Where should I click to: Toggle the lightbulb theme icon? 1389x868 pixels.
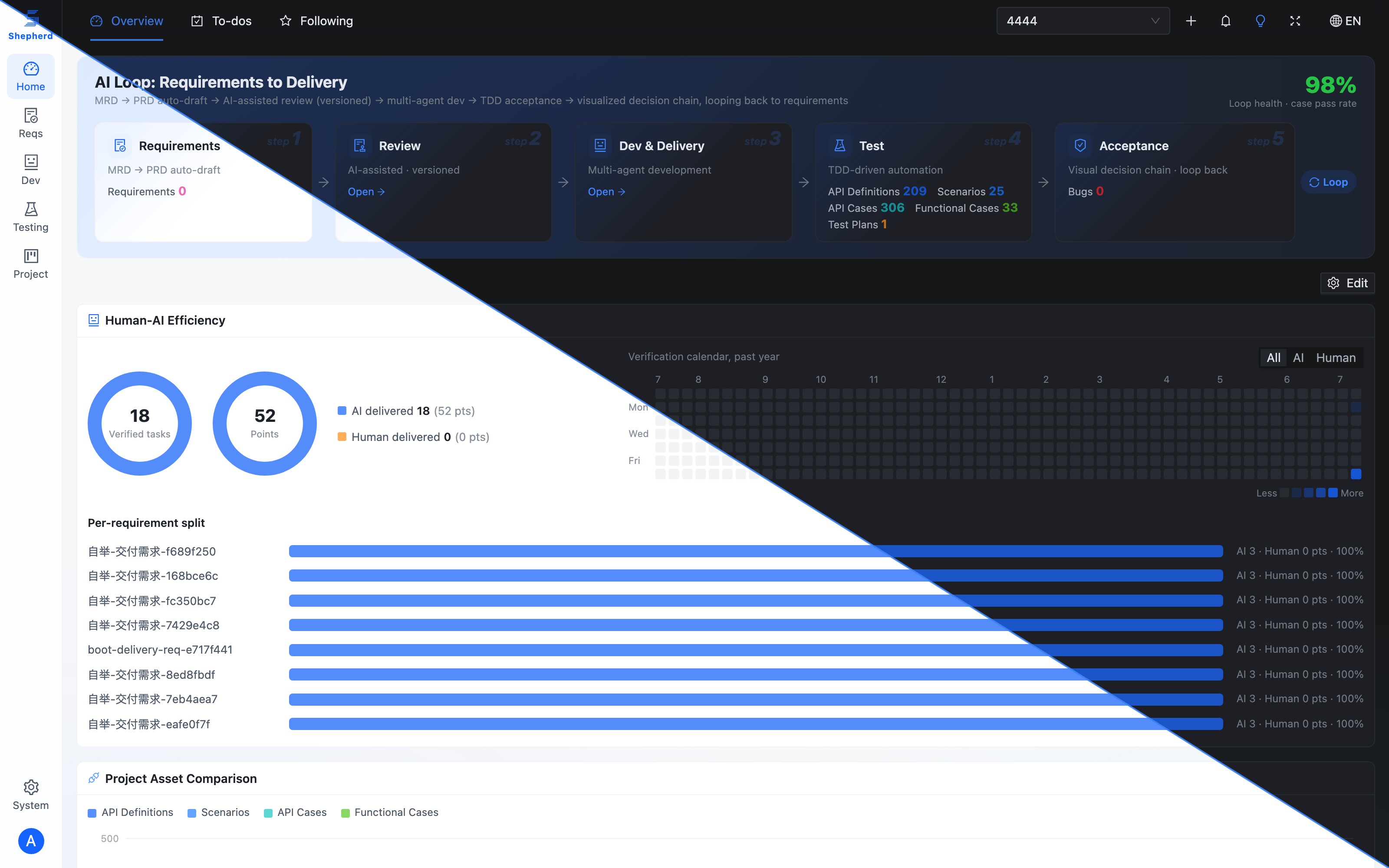pyautogui.click(x=1261, y=21)
